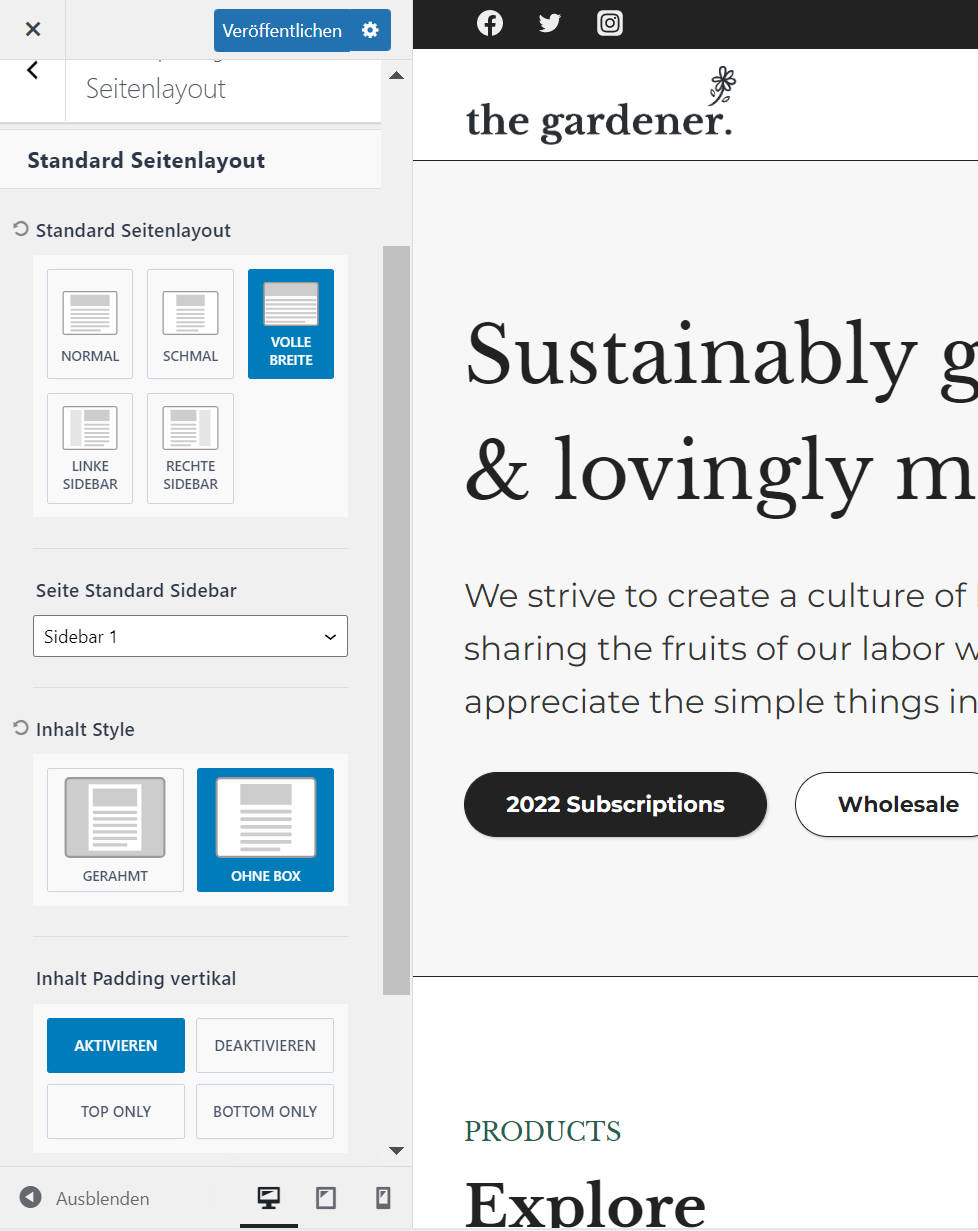Image resolution: width=978 pixels, height=1231 pixels.
Task: Open publish settings gear icon
Action: coord(370,30)
